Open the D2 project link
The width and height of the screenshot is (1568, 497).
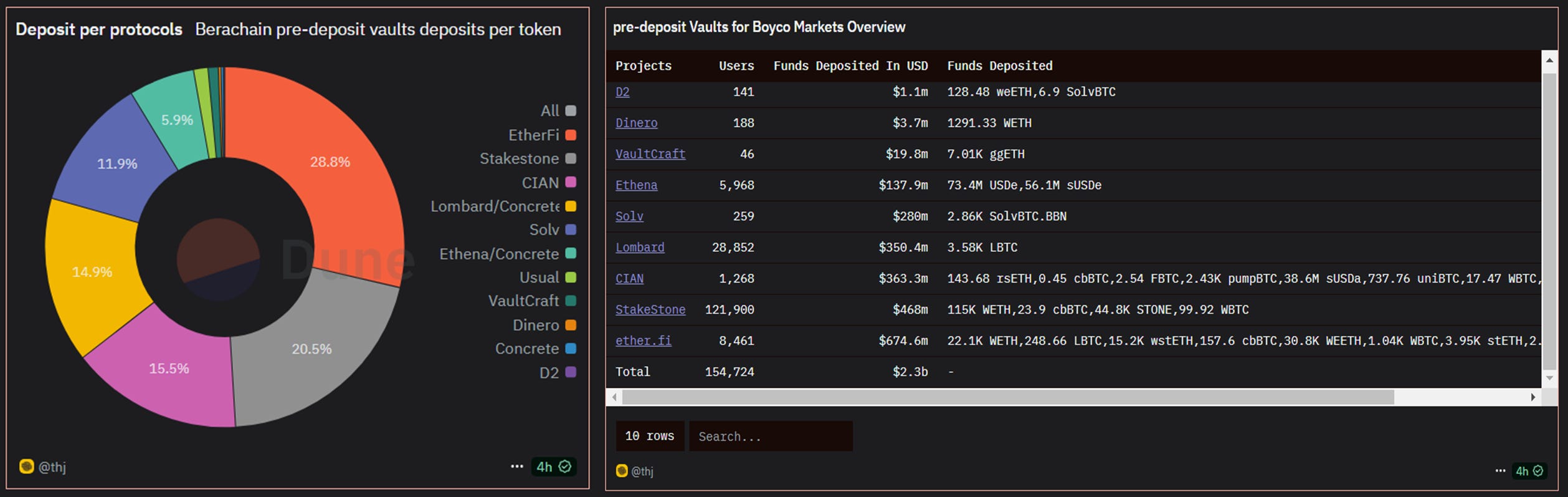click(622, 92)
